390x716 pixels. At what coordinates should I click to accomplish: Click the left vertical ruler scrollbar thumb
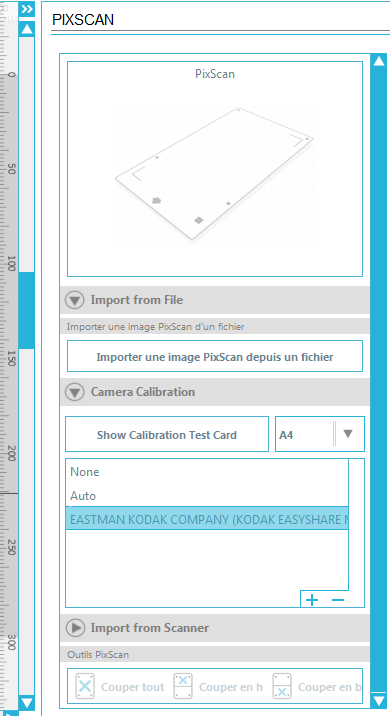point(26,311)
